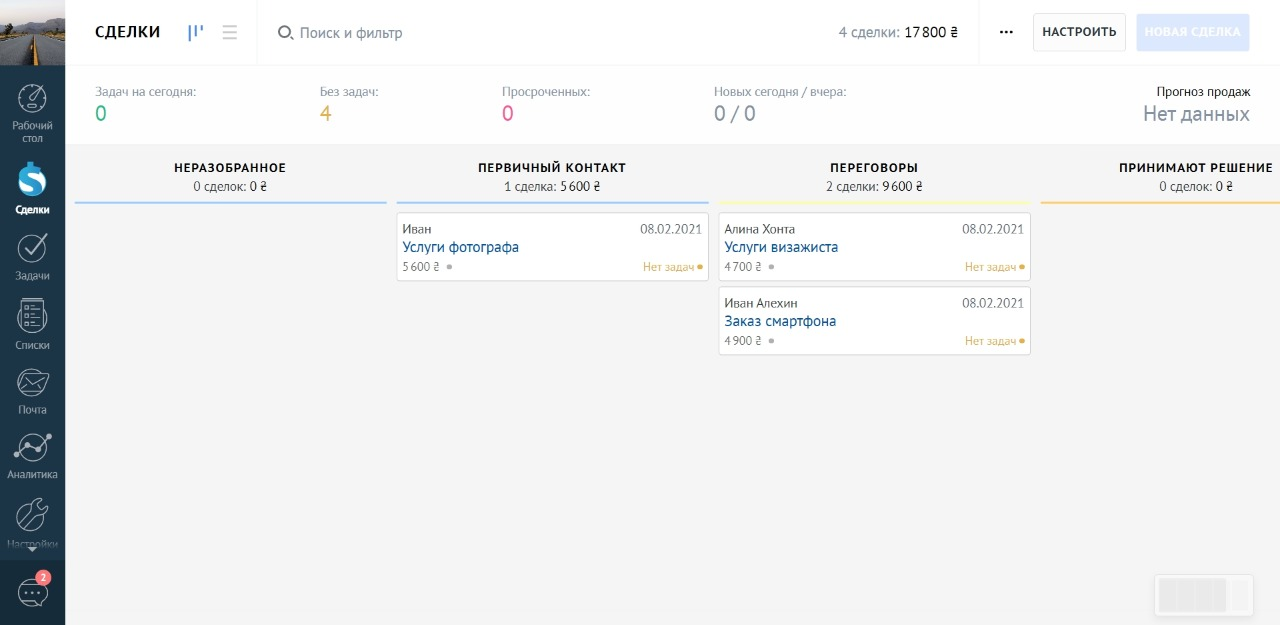Open Рабочий стол dashboard in sidebar

[32, 113]
